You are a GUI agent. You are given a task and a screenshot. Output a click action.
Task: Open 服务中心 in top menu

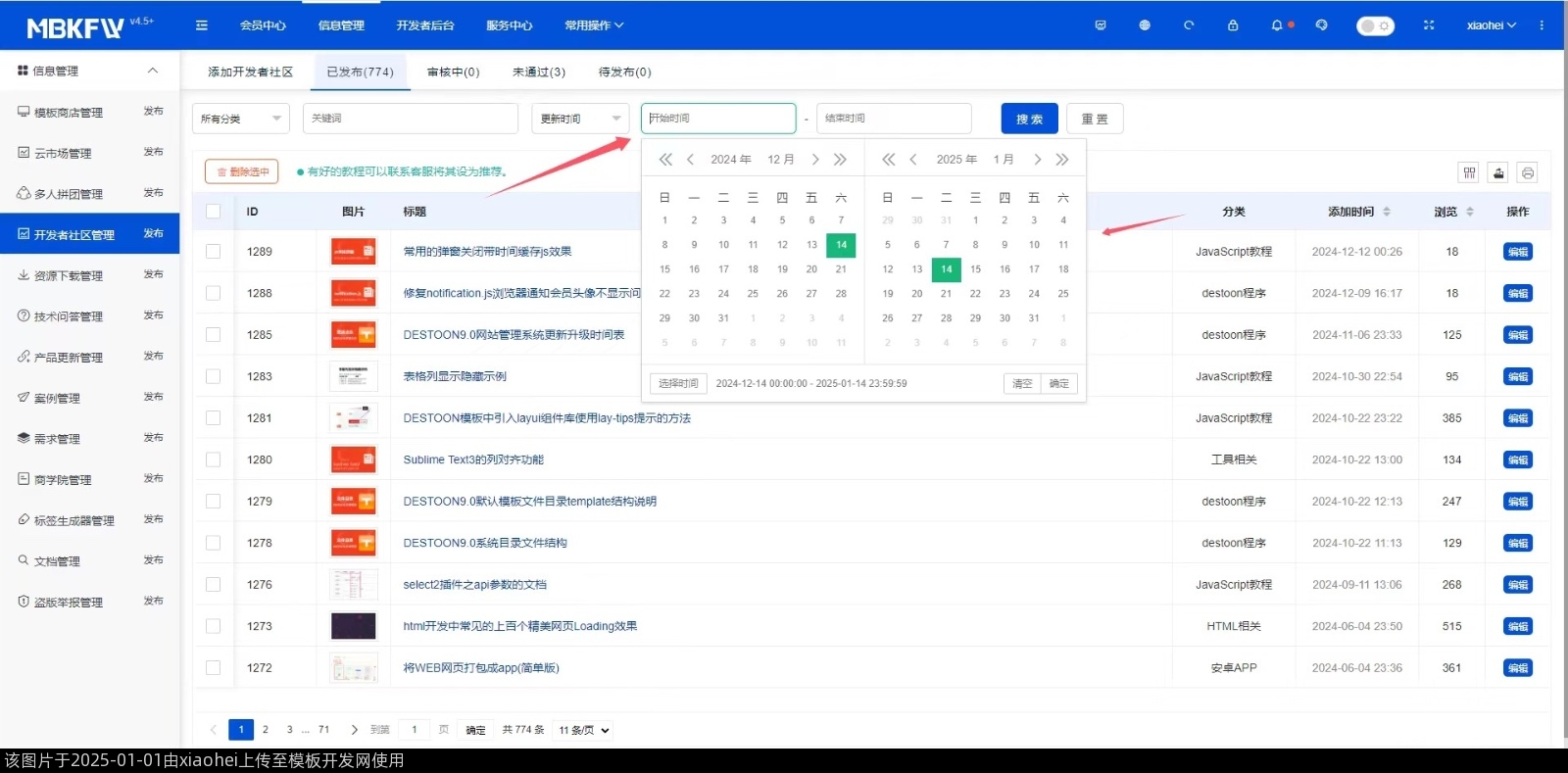pyautogui.click(x=510, y=25)
